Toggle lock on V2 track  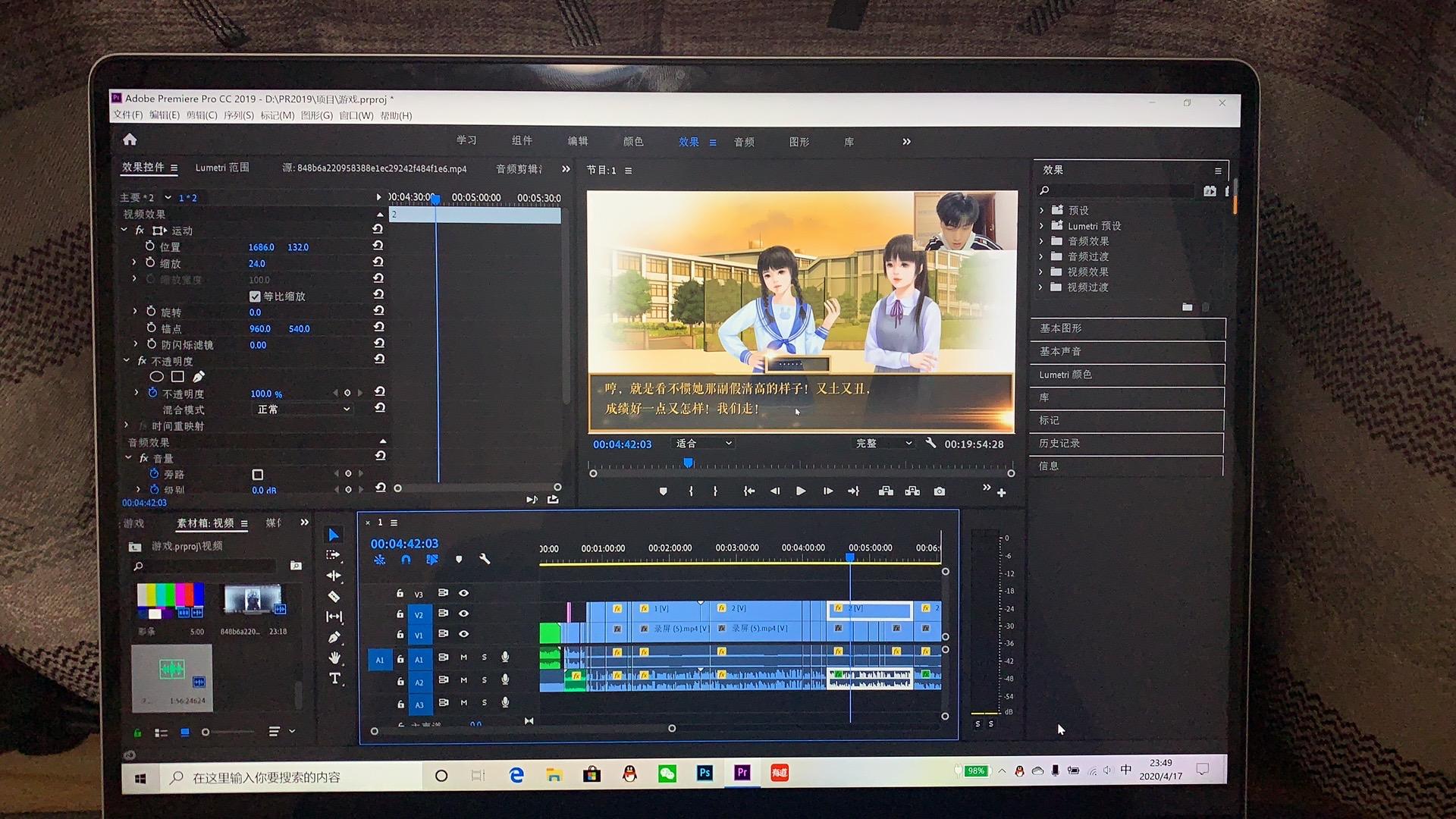pos(400,614)
